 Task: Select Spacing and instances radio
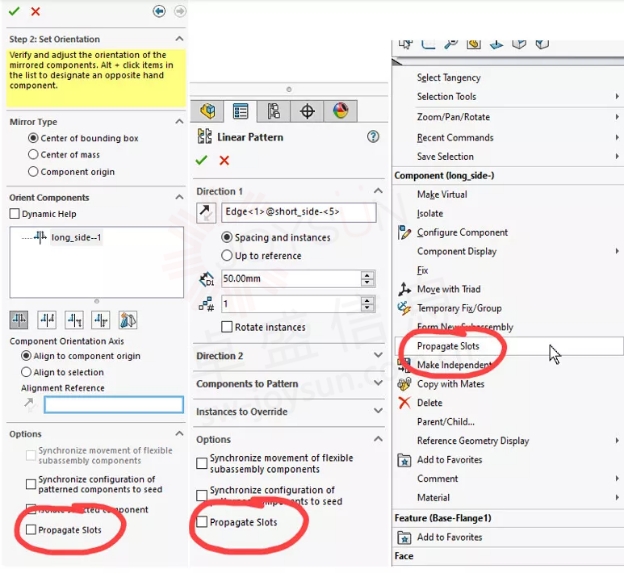point(226,237)
